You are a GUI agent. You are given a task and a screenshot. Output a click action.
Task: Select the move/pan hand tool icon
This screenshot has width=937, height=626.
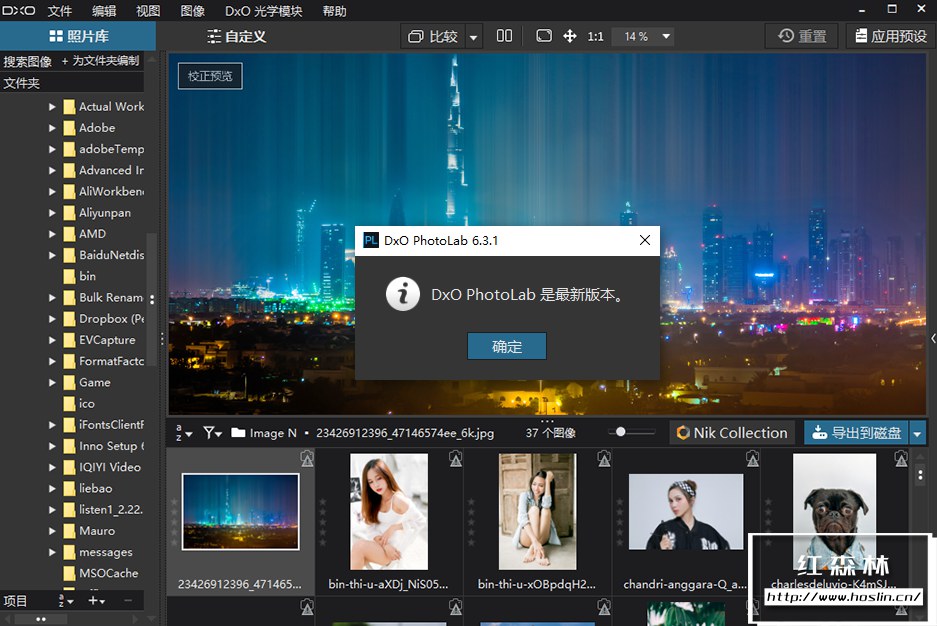[x=569, y=36]
